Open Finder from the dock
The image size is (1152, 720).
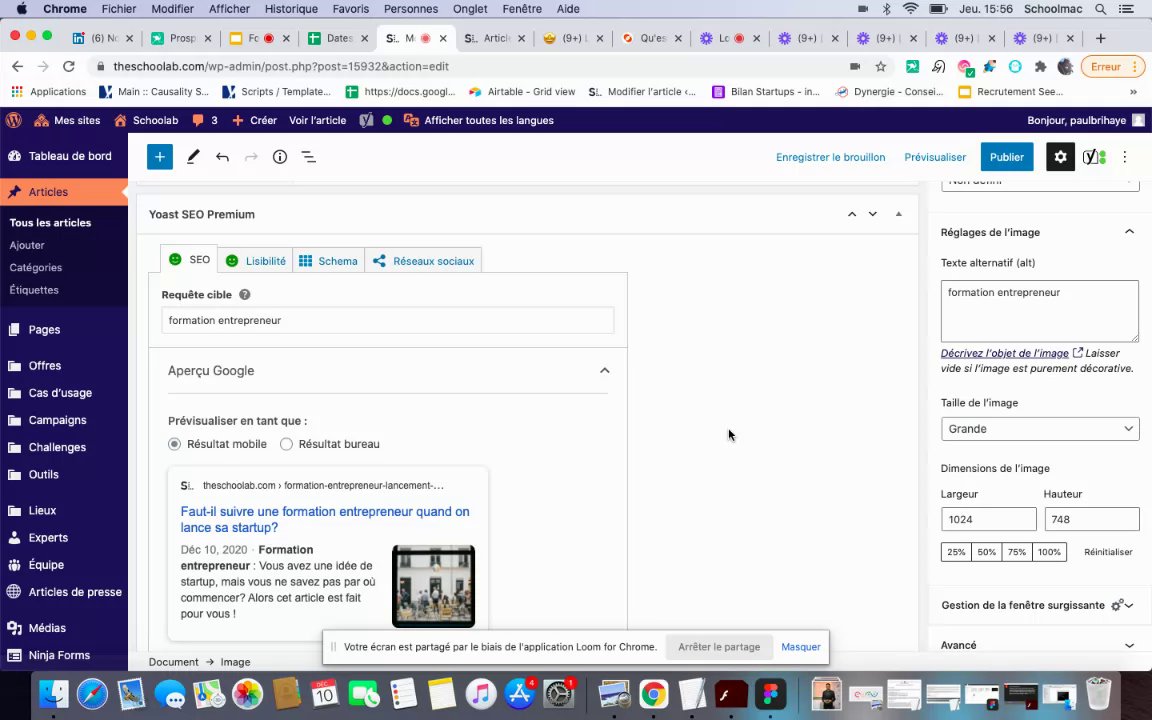coord(53,694)
